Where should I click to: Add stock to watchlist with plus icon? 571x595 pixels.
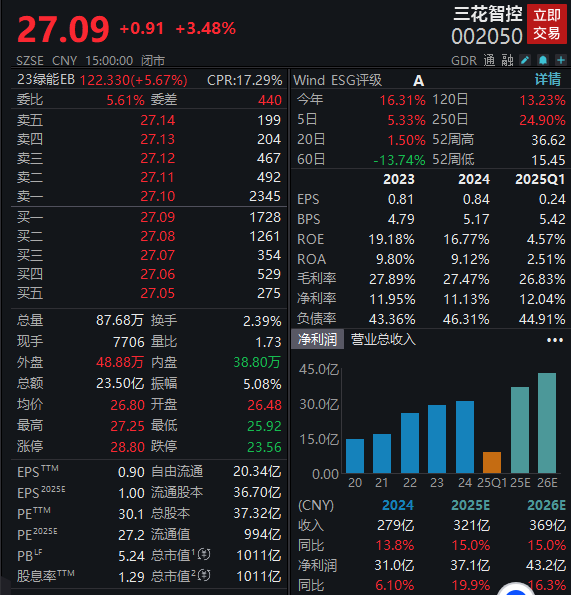pos(561,60)
